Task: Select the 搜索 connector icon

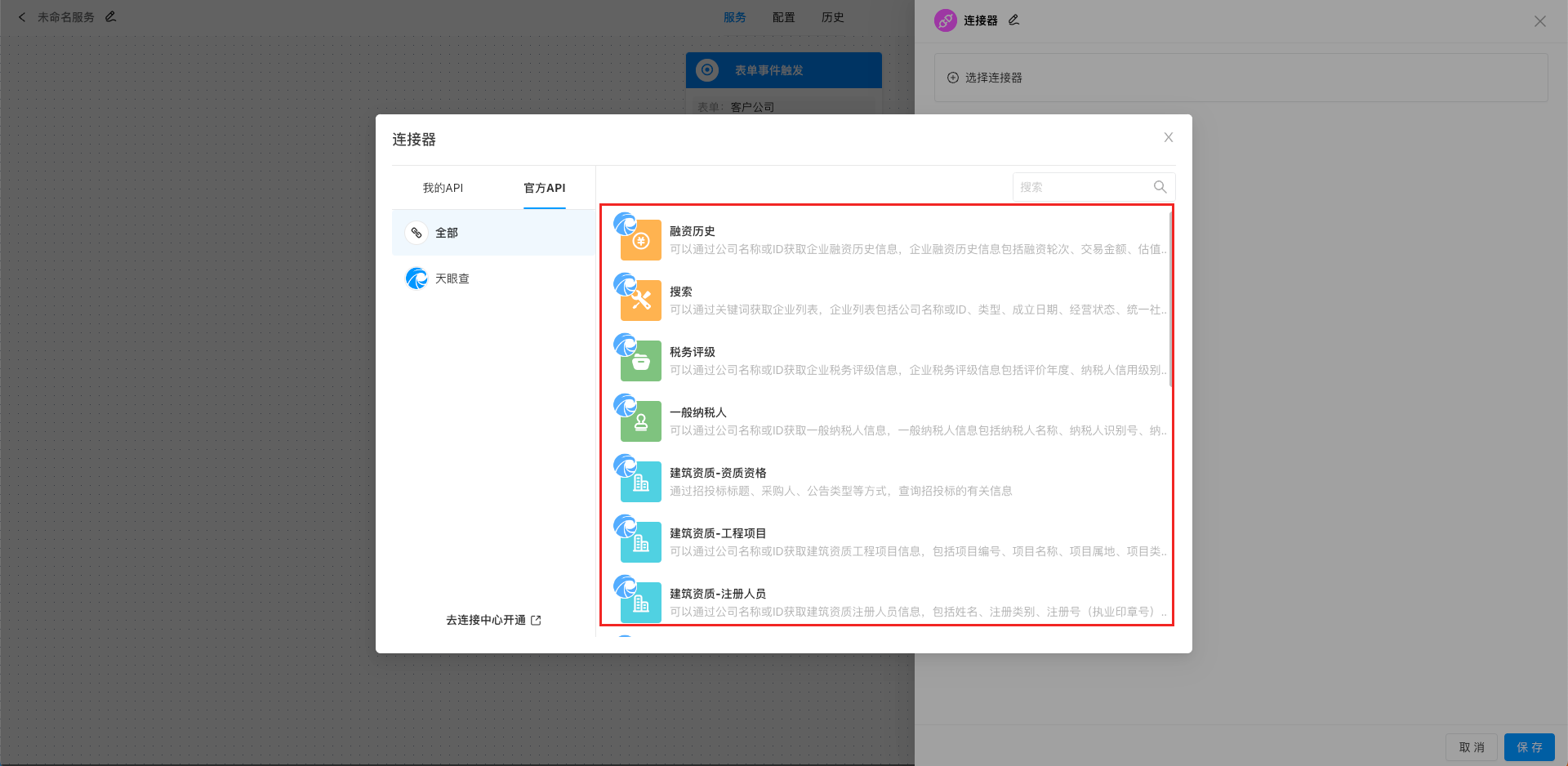Action: (639, 300)
